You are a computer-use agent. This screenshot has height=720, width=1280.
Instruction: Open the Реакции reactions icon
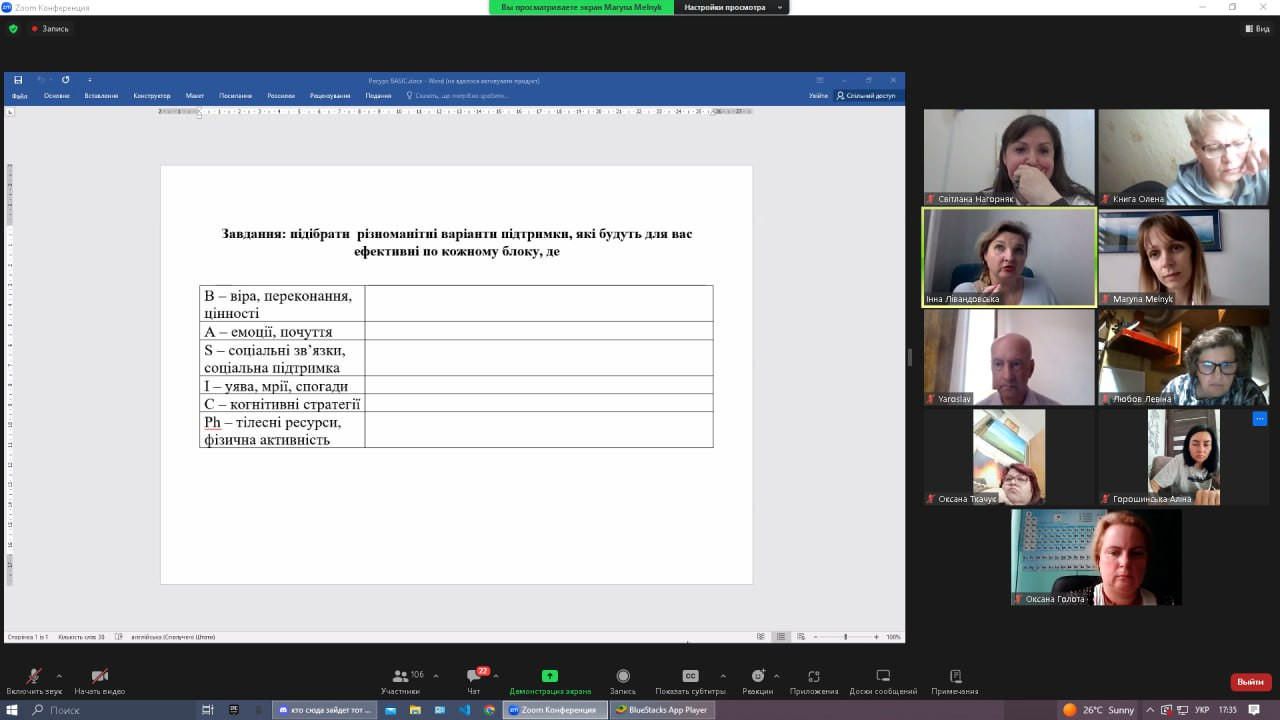point(757,677)
